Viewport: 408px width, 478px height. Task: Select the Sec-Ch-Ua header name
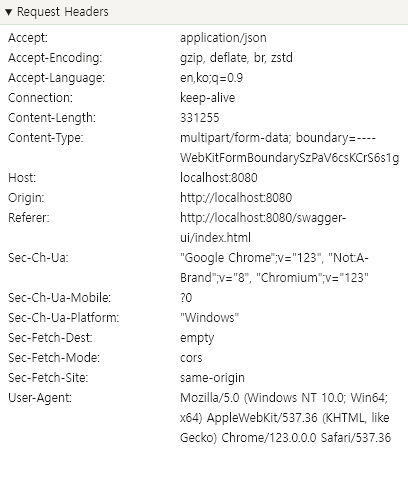[38, 258]
